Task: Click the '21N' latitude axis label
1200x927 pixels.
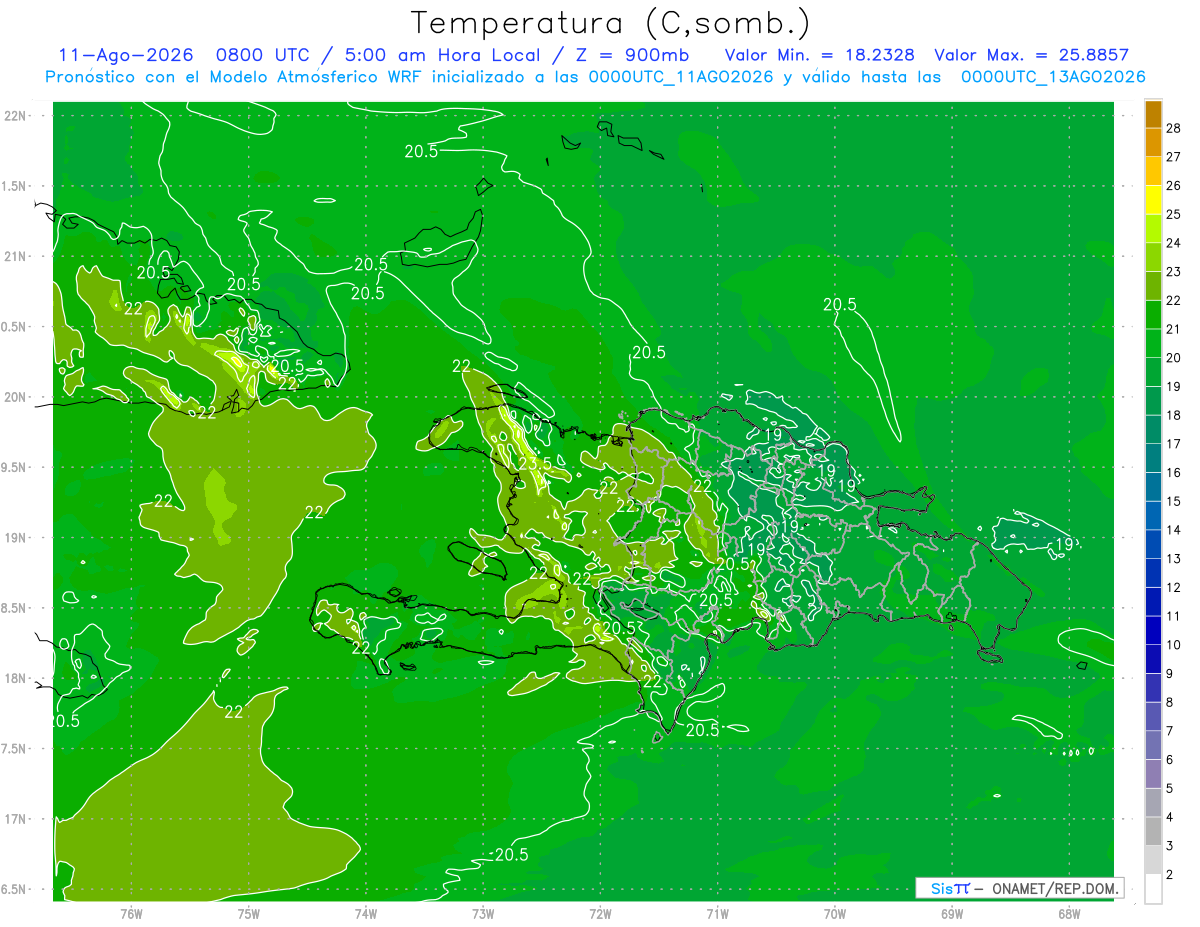Action: pos(16,256)
